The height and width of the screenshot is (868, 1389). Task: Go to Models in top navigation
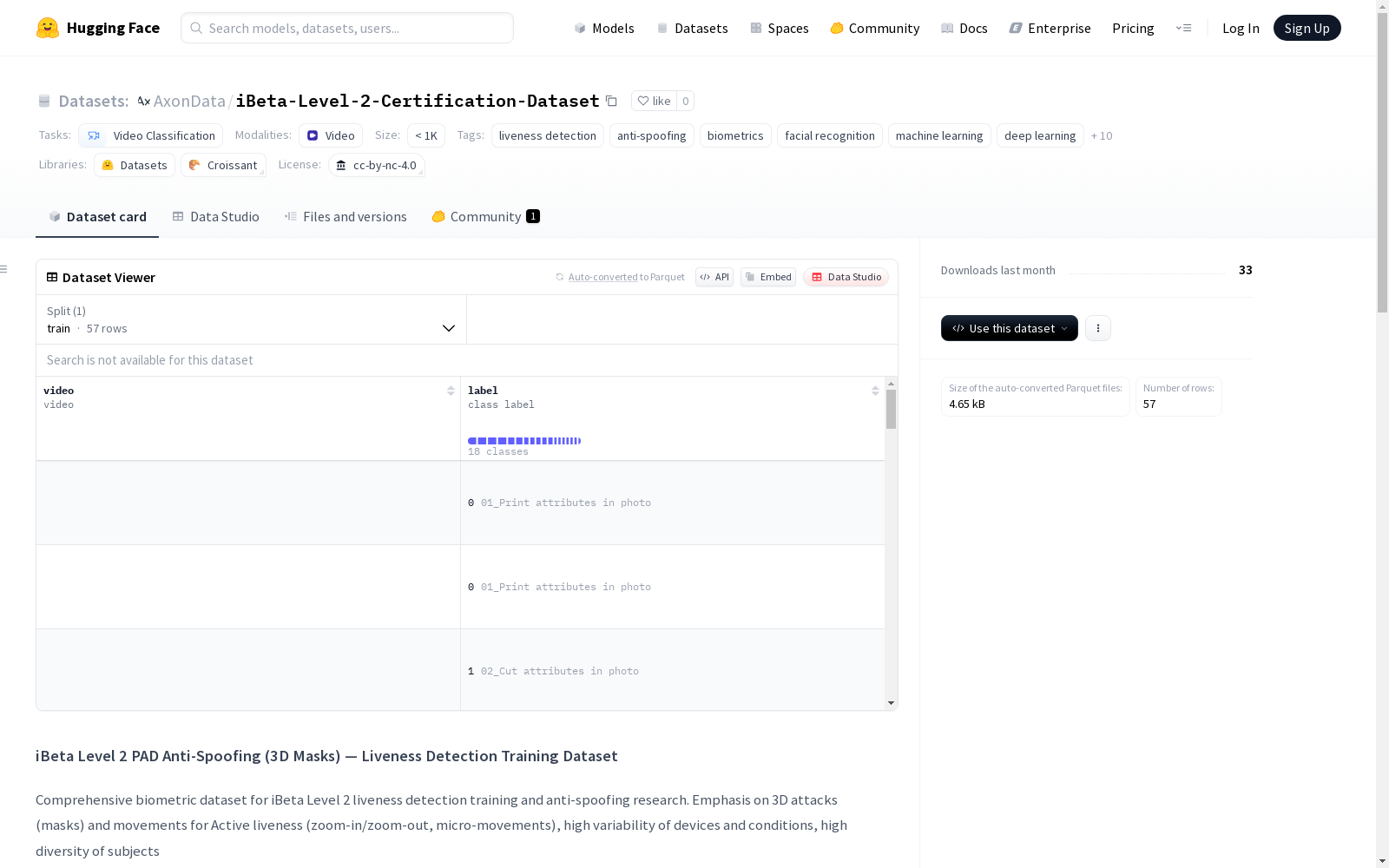click(604, 28)
